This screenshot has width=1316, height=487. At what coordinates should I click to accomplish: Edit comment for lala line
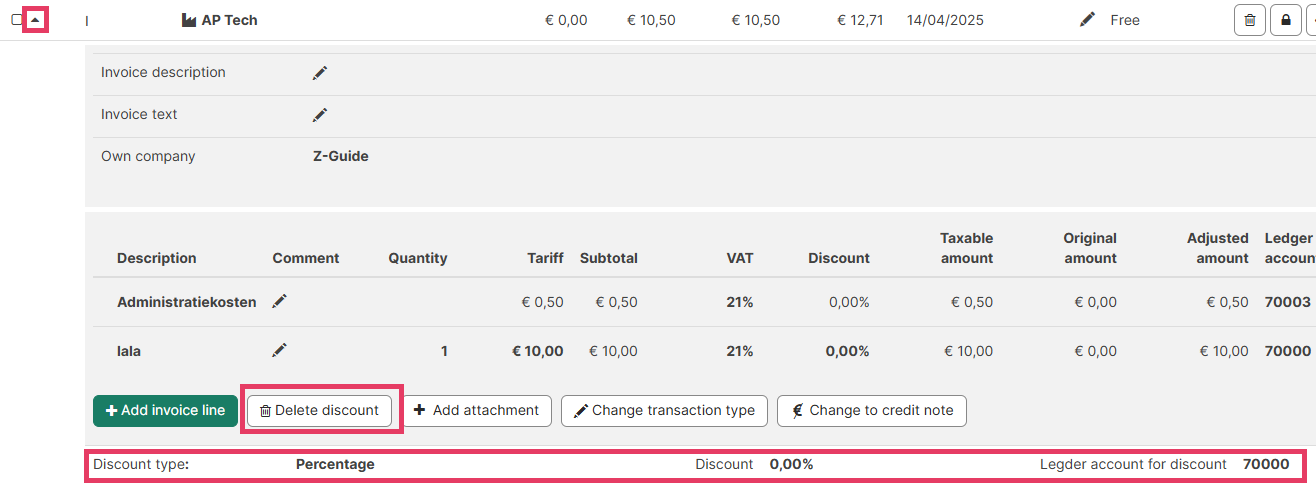click(x=280, y=350)
